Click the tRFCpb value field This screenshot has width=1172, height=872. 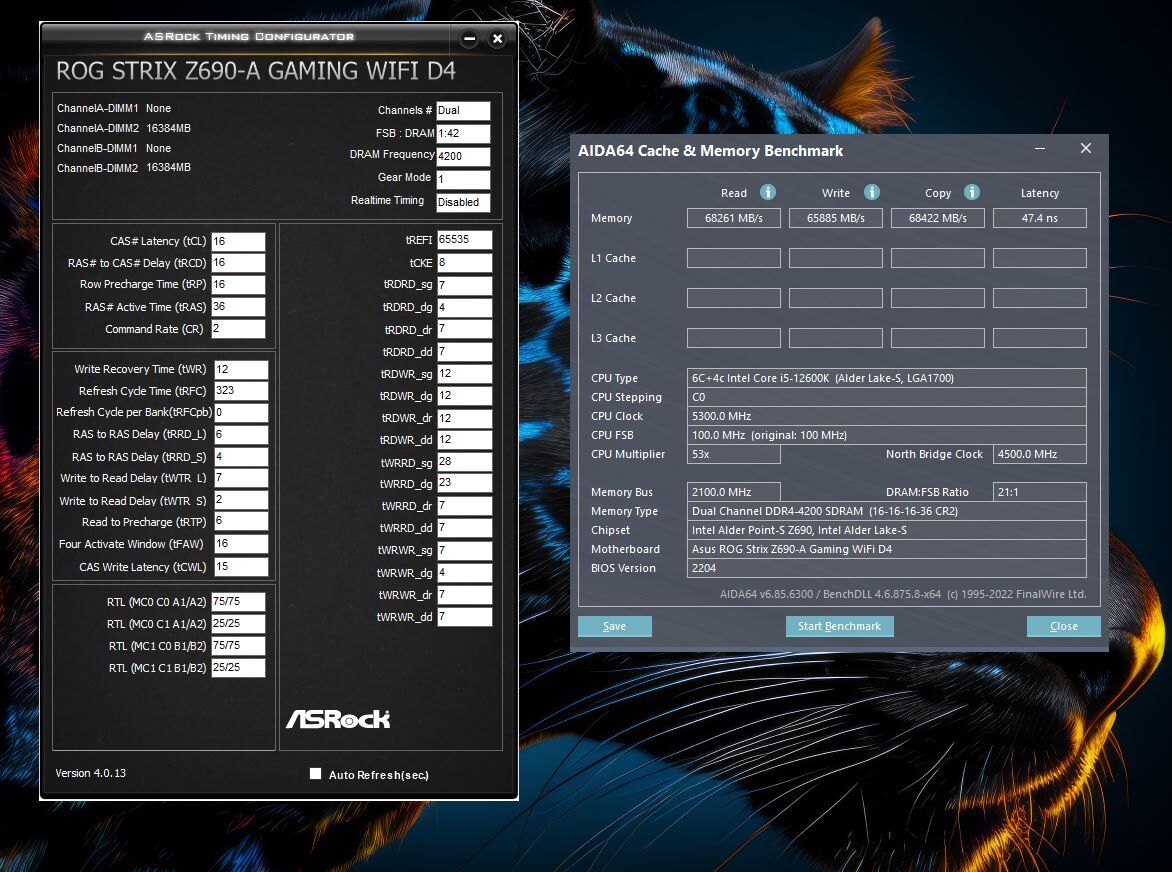point(241,412)
